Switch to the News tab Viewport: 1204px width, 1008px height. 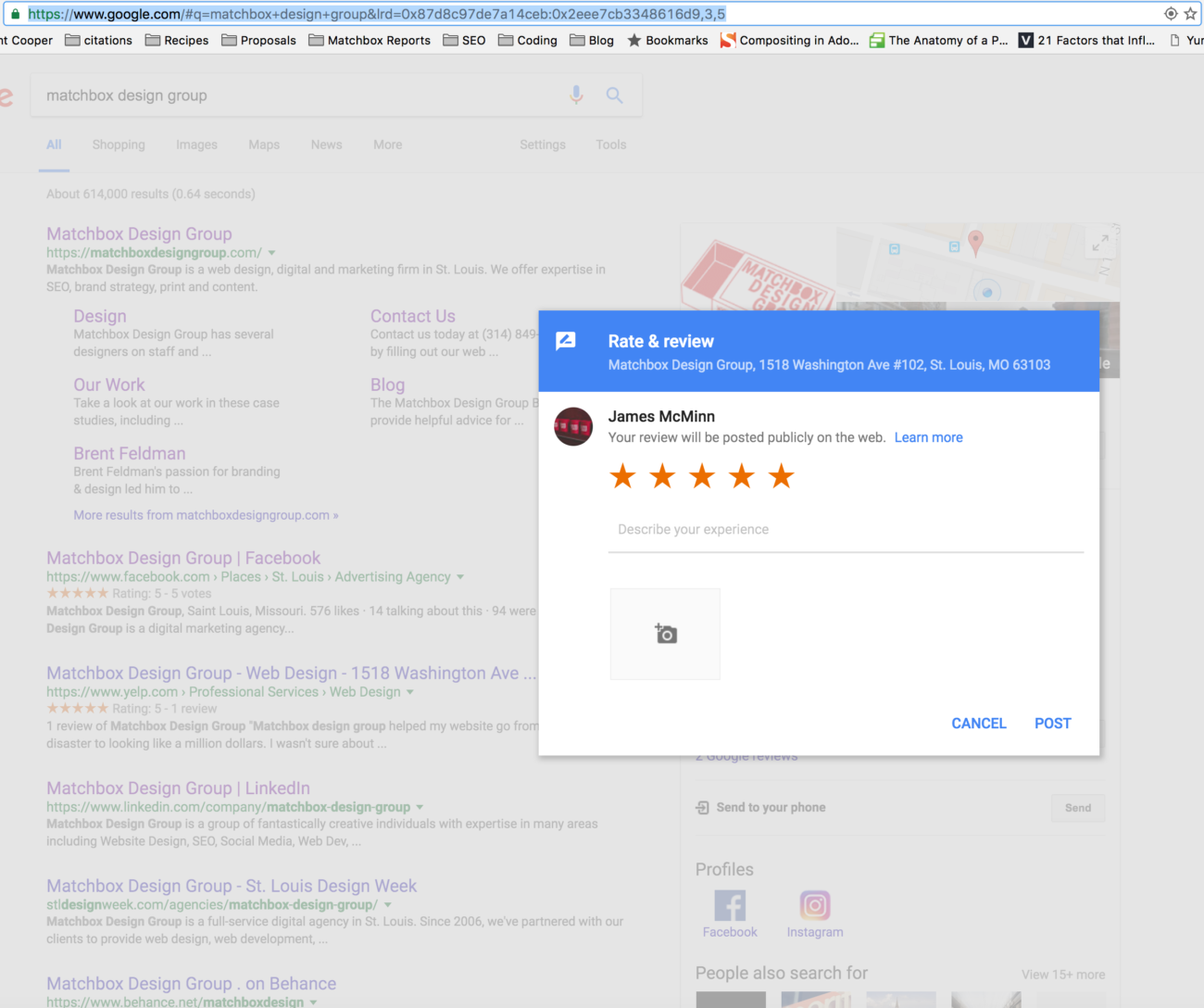326,145
